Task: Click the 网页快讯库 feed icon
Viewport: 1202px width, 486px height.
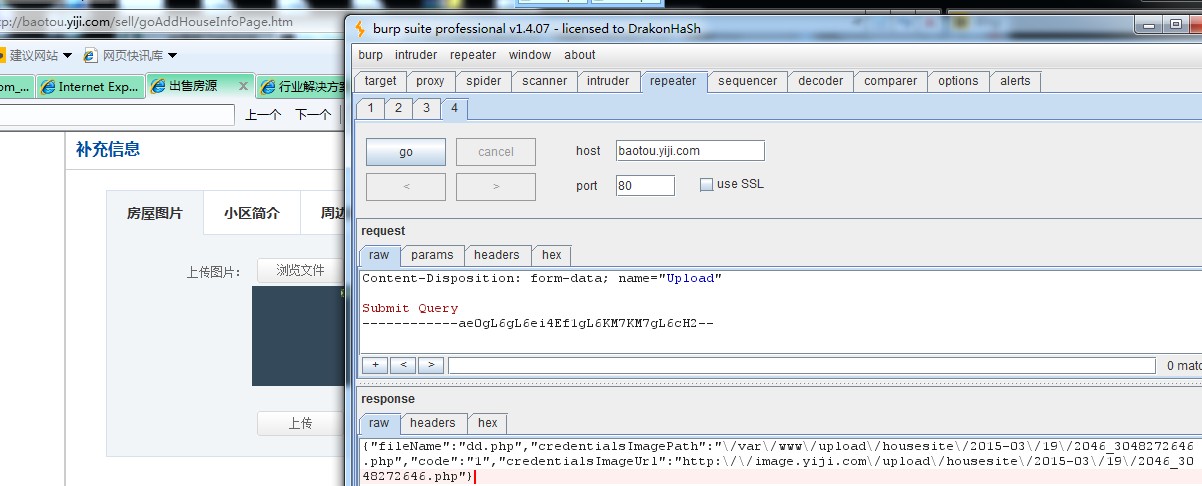Action: [x=91, y=55]
